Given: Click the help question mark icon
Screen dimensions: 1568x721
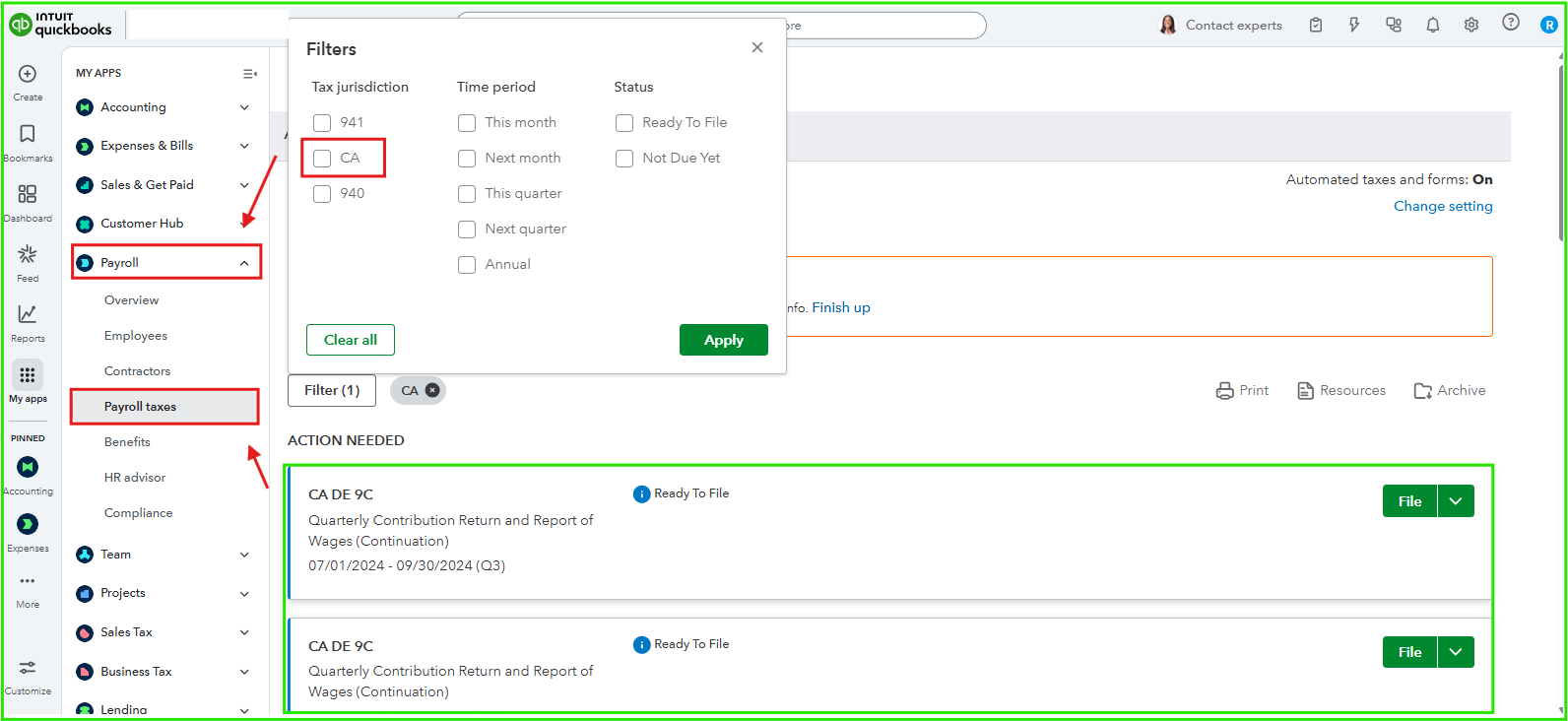Looking at the screenshot, I should tap(1511, 23).
